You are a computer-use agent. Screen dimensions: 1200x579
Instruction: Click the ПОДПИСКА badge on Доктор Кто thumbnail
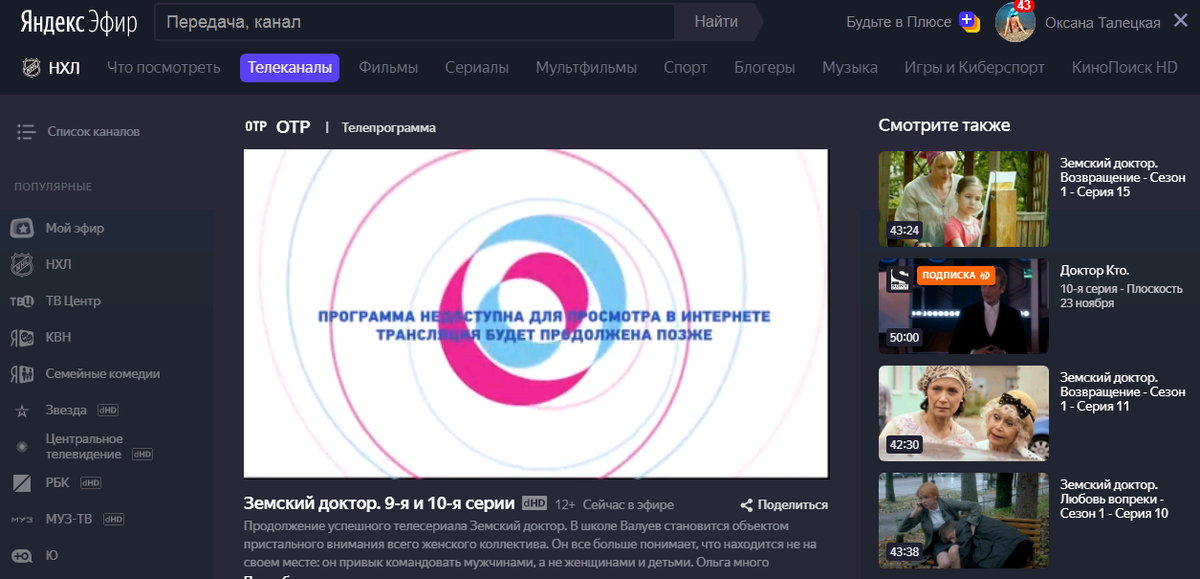click(x=954, y=275)
